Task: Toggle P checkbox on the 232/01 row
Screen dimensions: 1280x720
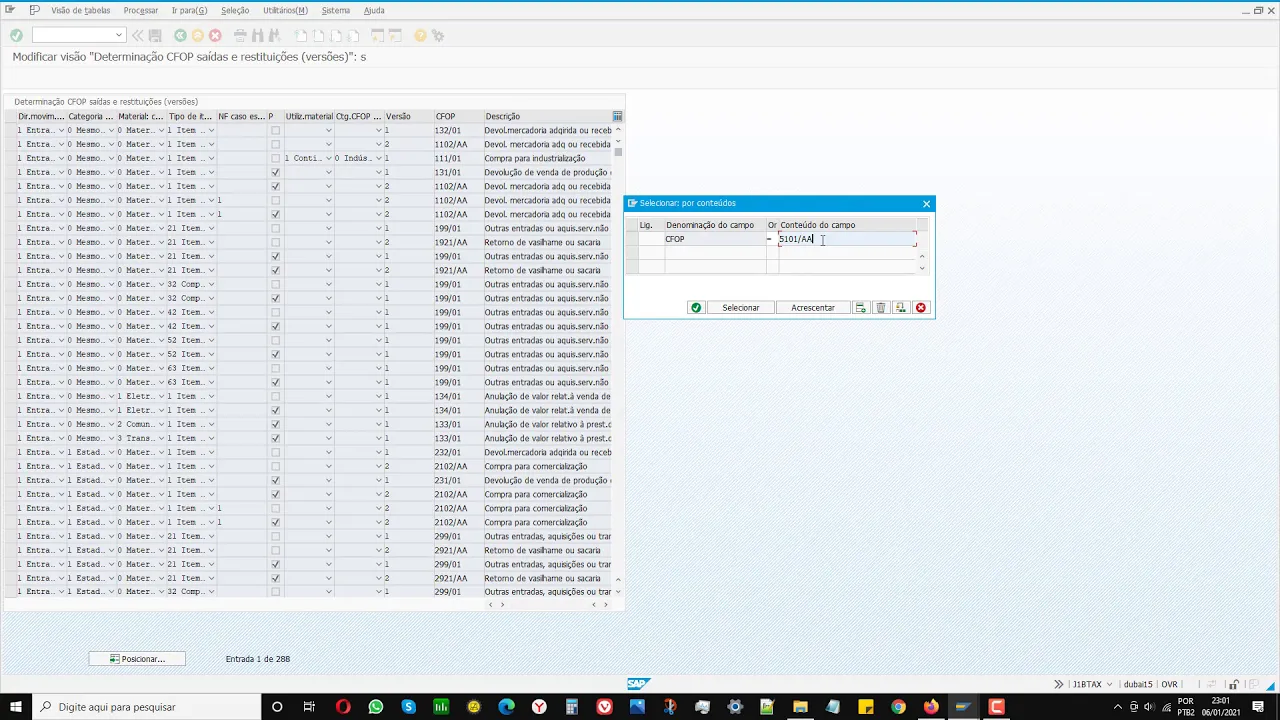Action: (x=275, y=452)
